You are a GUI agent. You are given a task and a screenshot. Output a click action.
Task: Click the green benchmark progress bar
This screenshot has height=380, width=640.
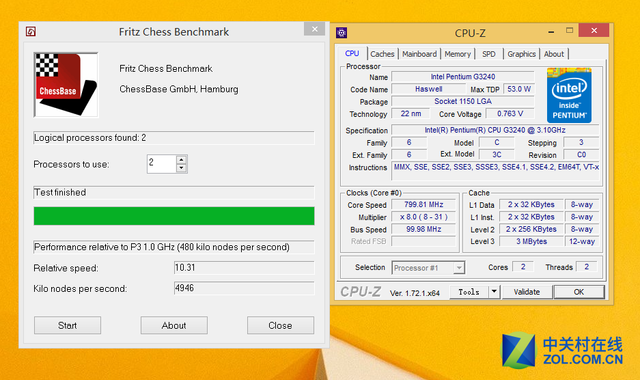(x=174, y=216)
